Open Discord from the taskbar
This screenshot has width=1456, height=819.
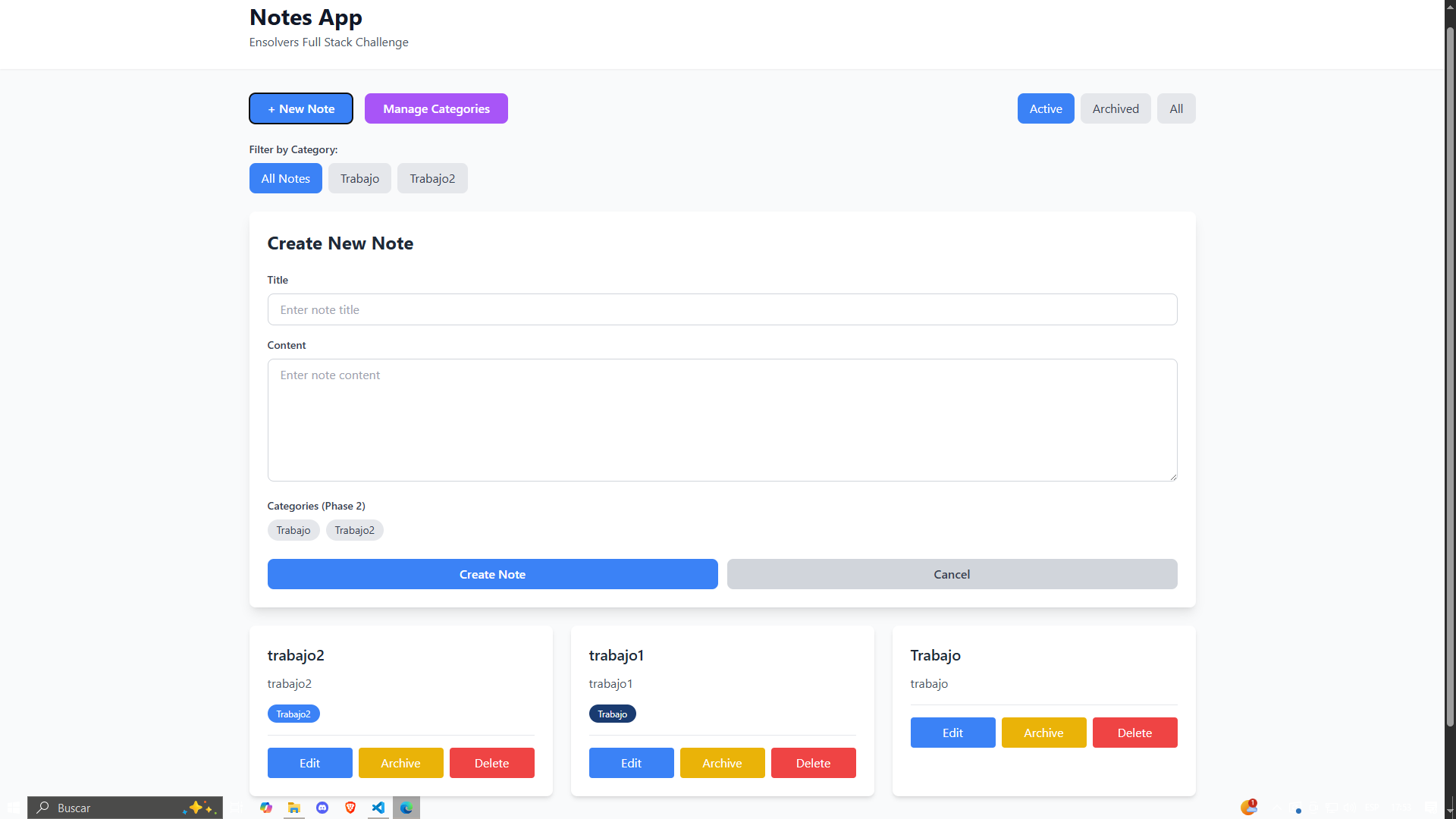point(322,808)
